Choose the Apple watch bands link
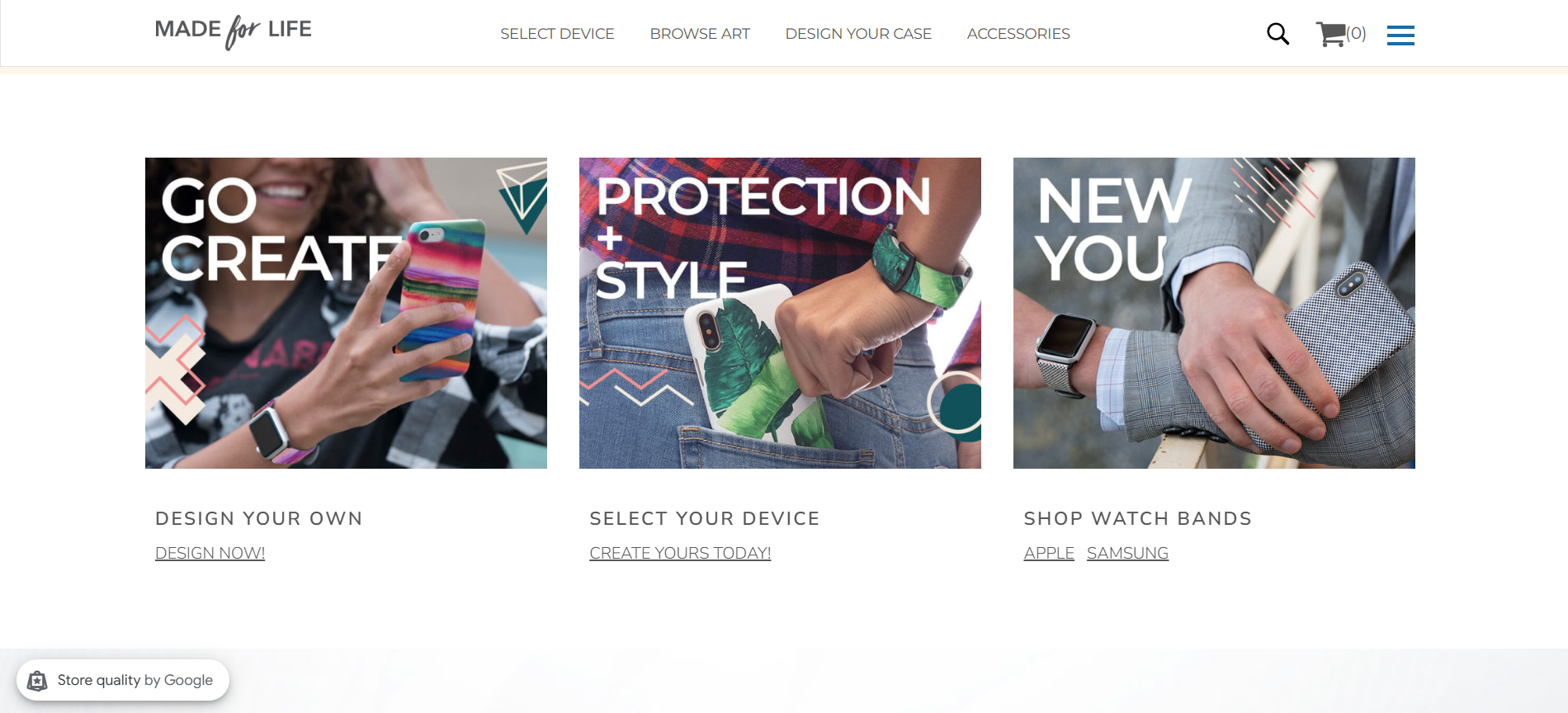Screen dimensions: 1568x713 (x=1049, y=553)
